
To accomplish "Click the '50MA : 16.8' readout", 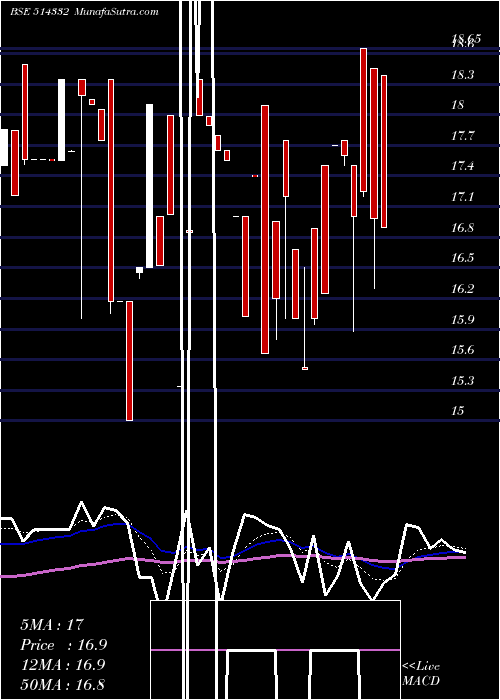I will (62, 684).
